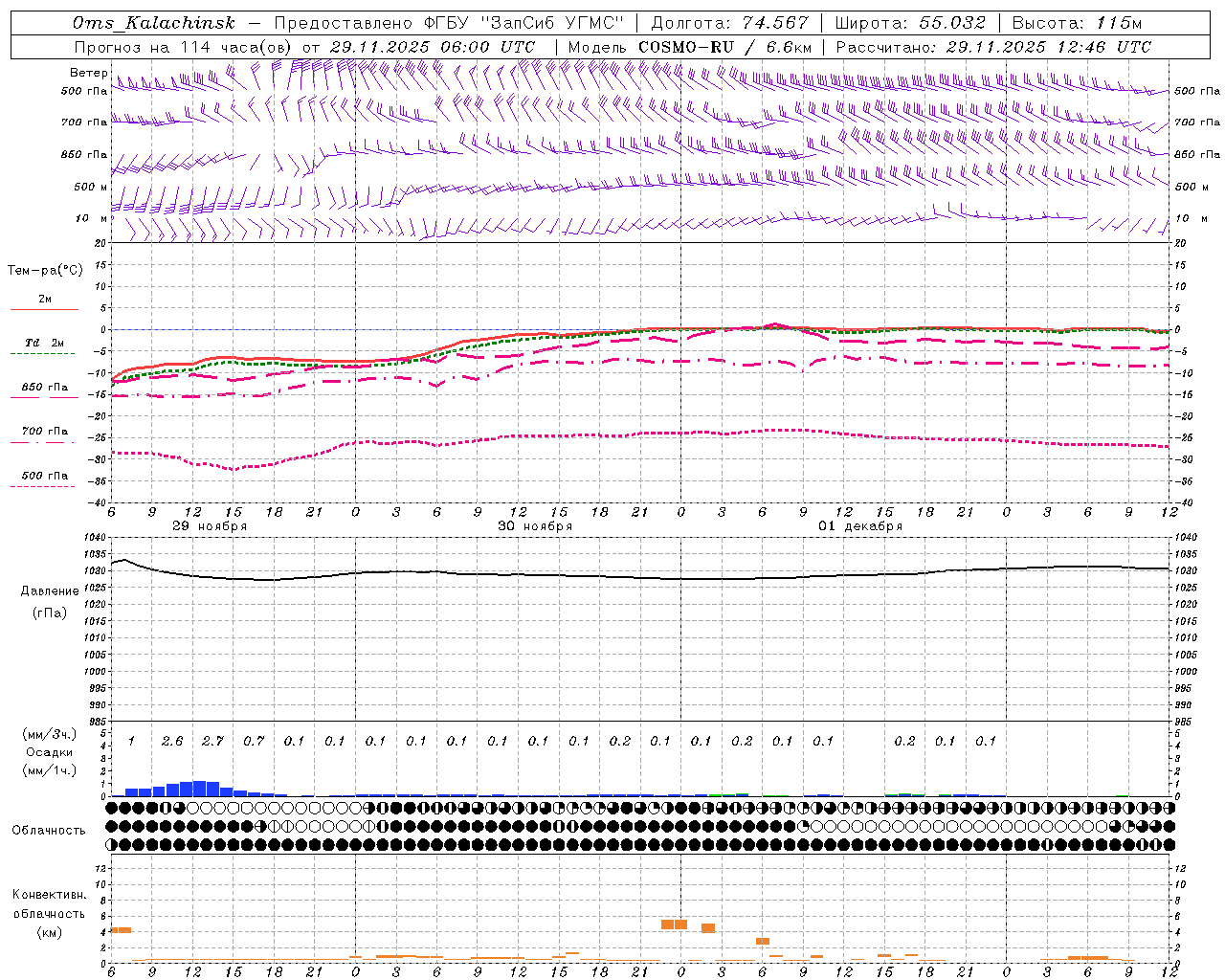Click the 500 гПа temperature legend entry
The height and width of the screenshot is (980, 1225).
pos(44,479)
